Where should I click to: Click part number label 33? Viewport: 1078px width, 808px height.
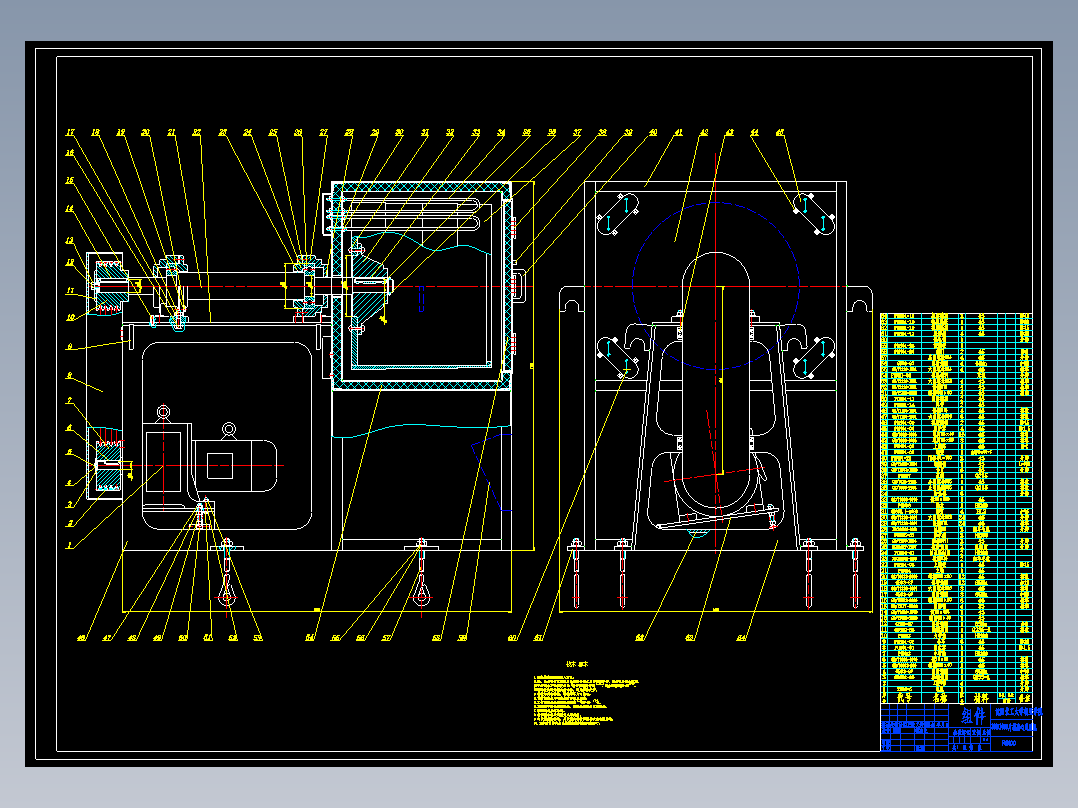[x=476, y=133]
